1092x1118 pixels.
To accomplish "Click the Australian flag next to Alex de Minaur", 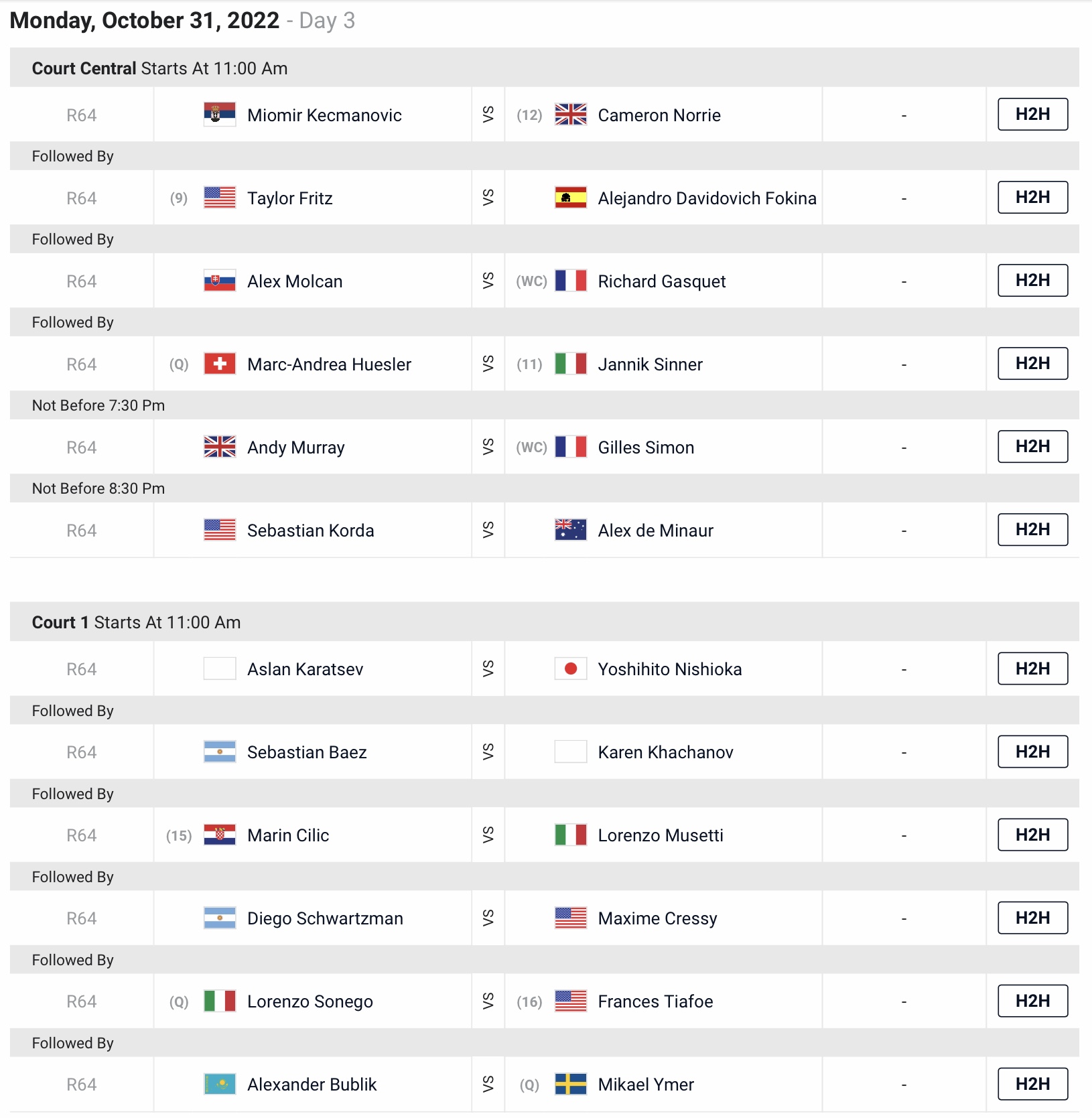I will coord(571,530).
